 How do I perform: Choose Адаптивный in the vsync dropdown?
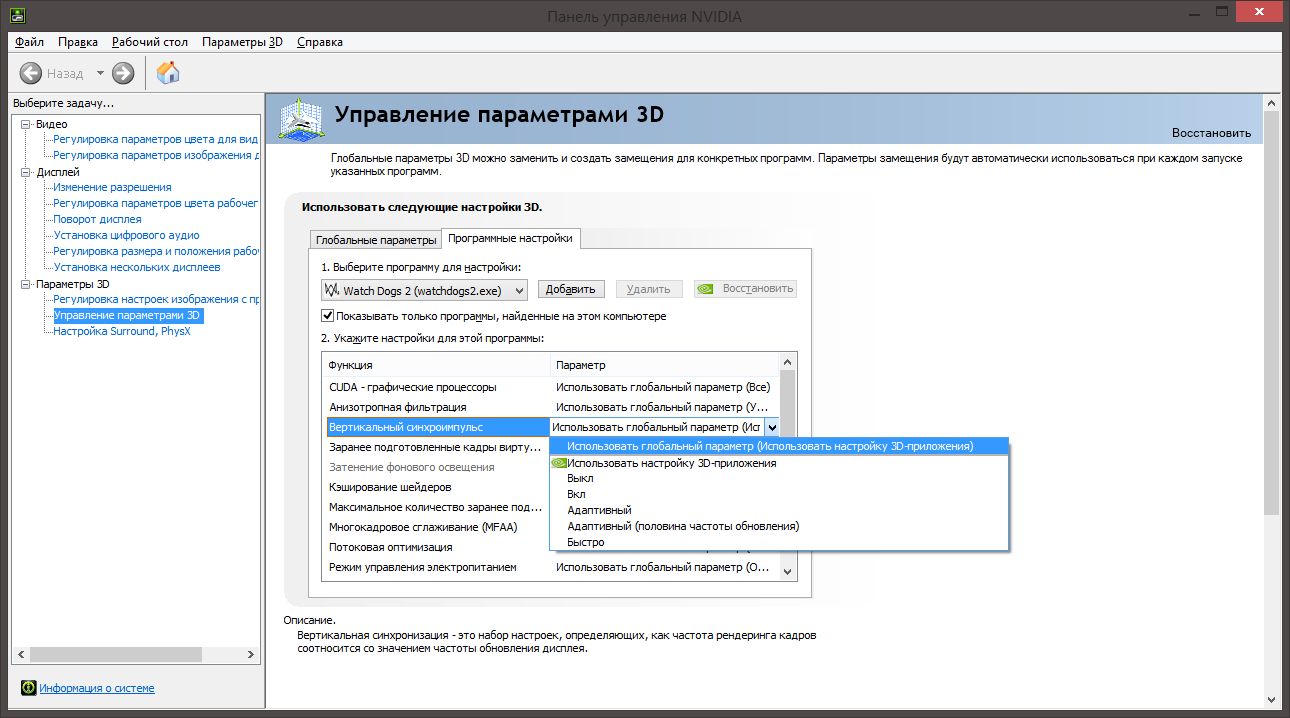780,510
